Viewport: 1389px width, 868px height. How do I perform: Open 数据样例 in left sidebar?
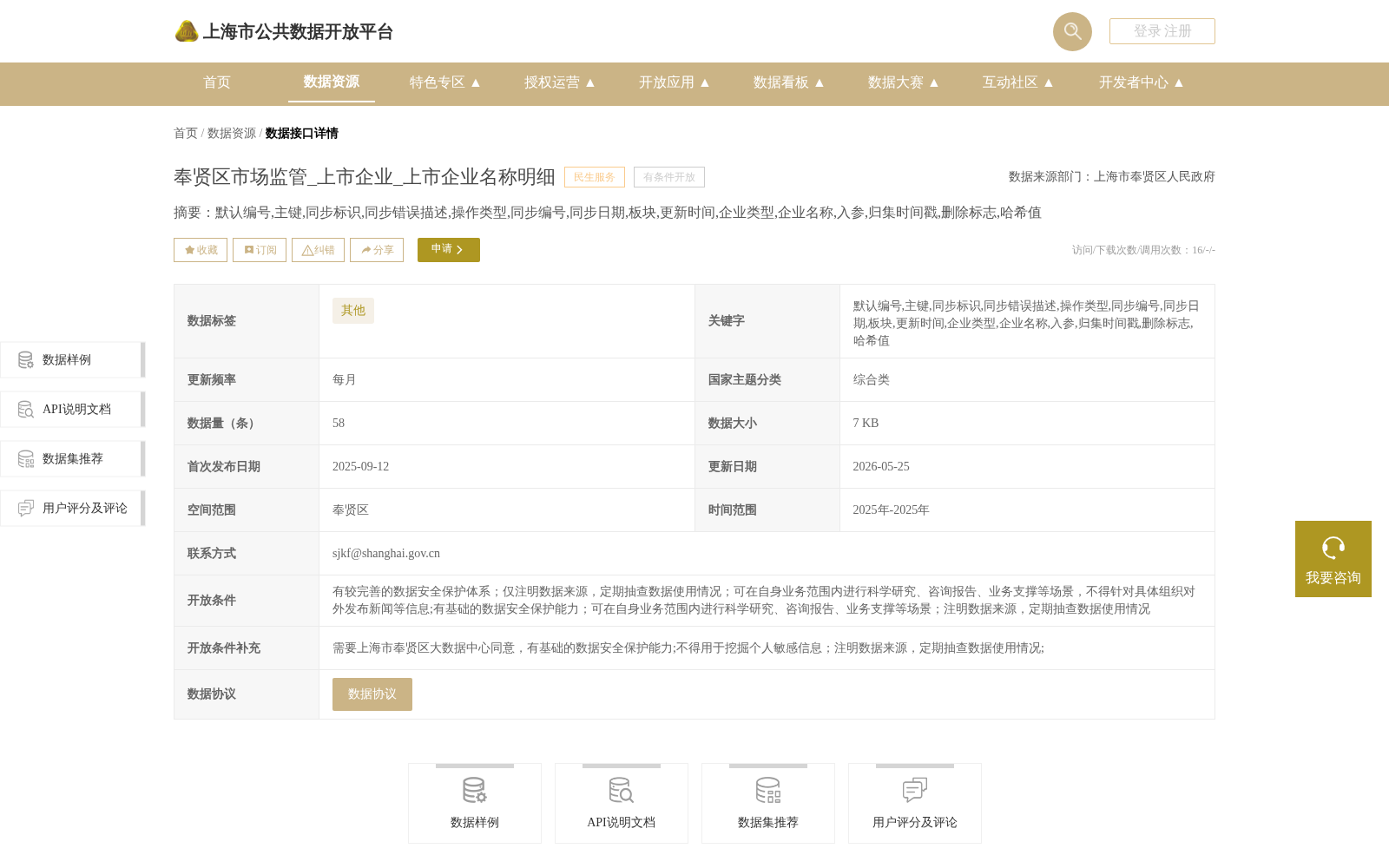pos(72,360)
